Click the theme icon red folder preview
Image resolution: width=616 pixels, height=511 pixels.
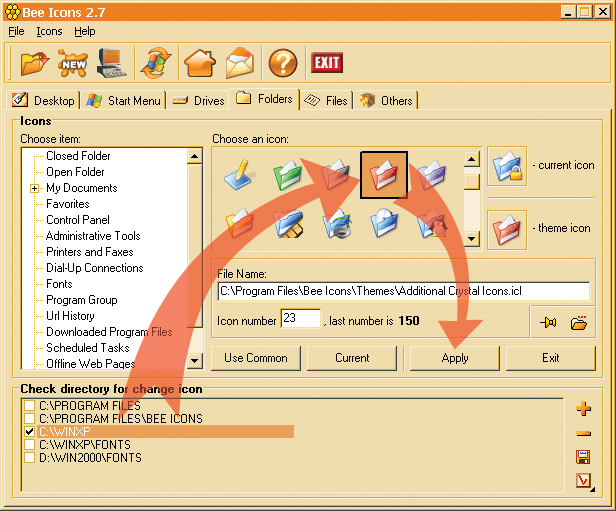(507, 230)
